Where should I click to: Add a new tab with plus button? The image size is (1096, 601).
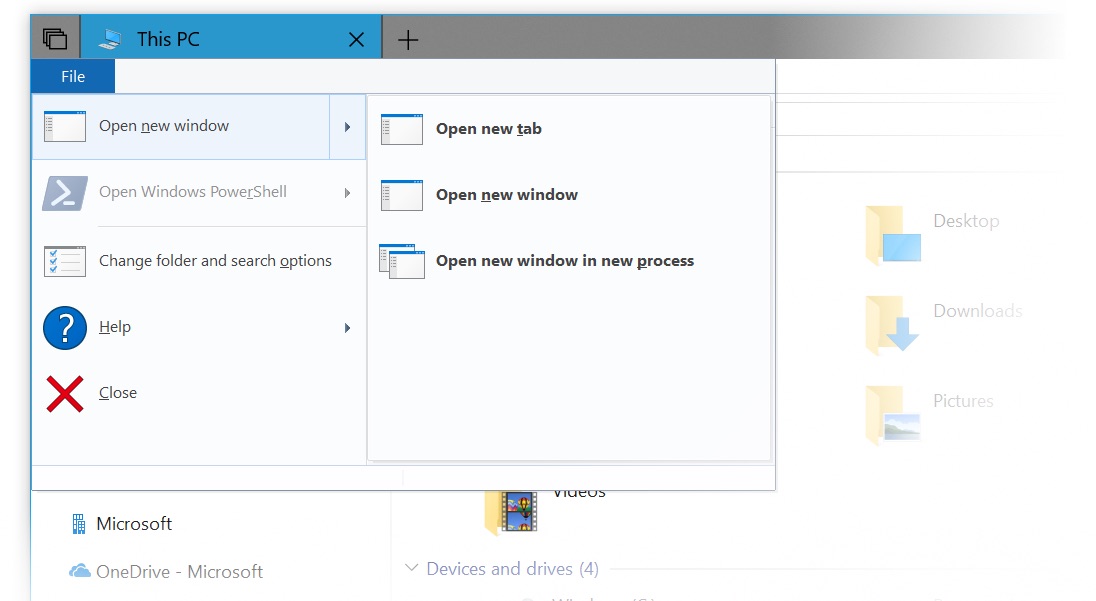[x=408, y=40]
